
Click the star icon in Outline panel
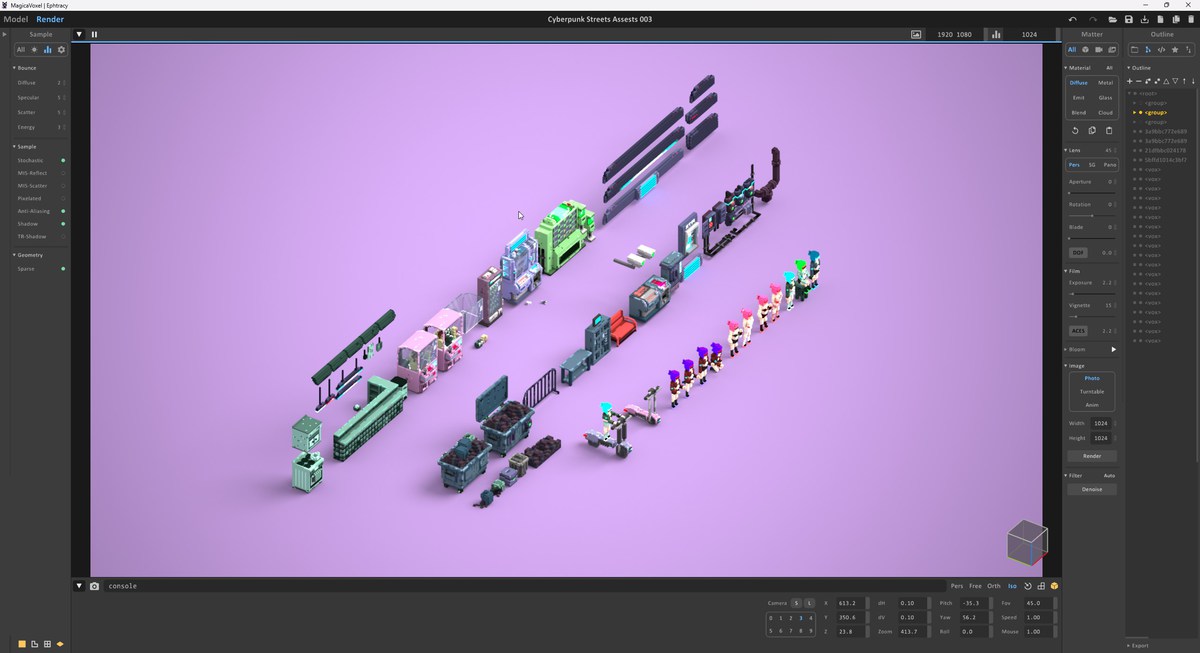point(1175,49)
